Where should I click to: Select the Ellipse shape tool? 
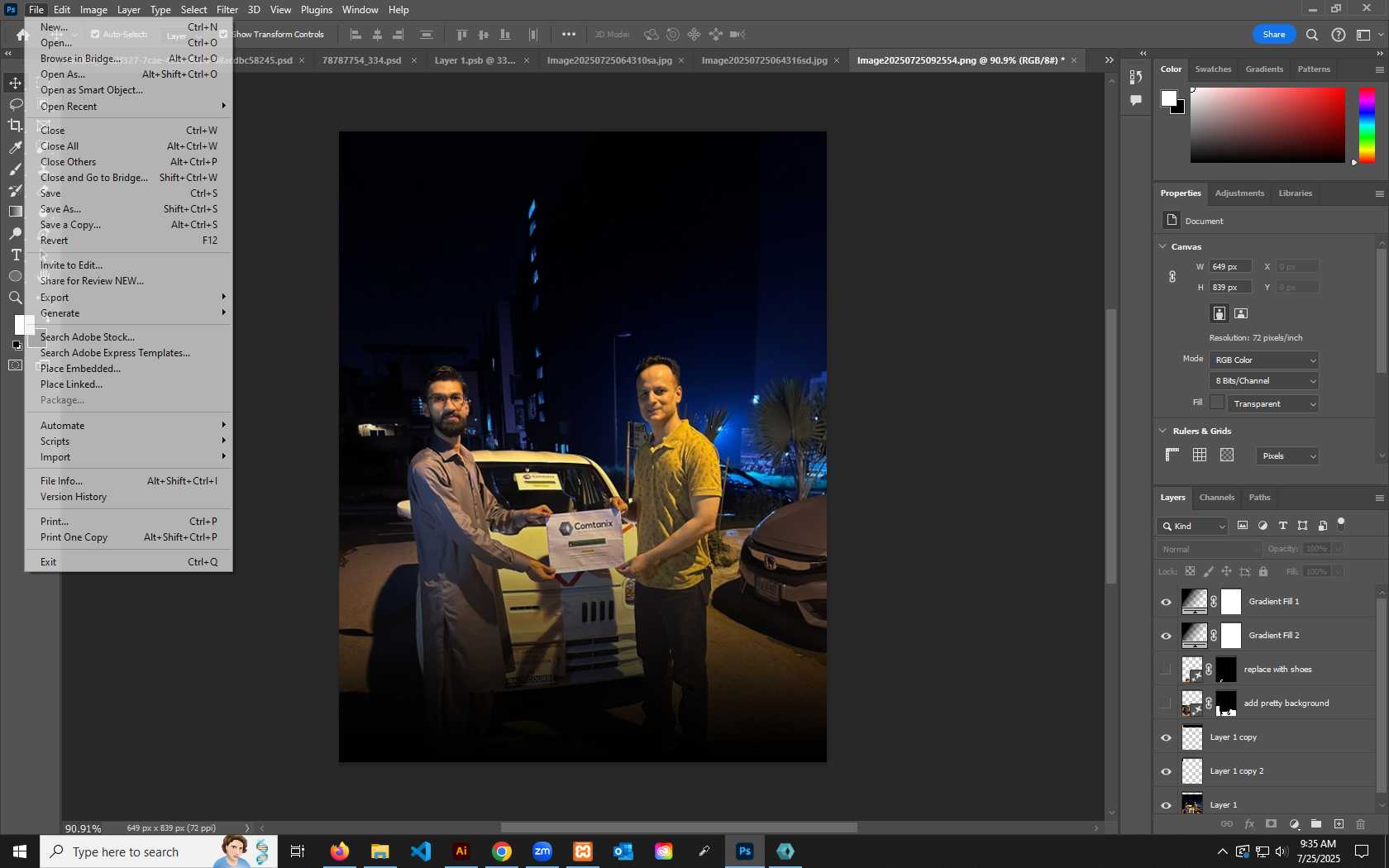(x=16, y=276)
